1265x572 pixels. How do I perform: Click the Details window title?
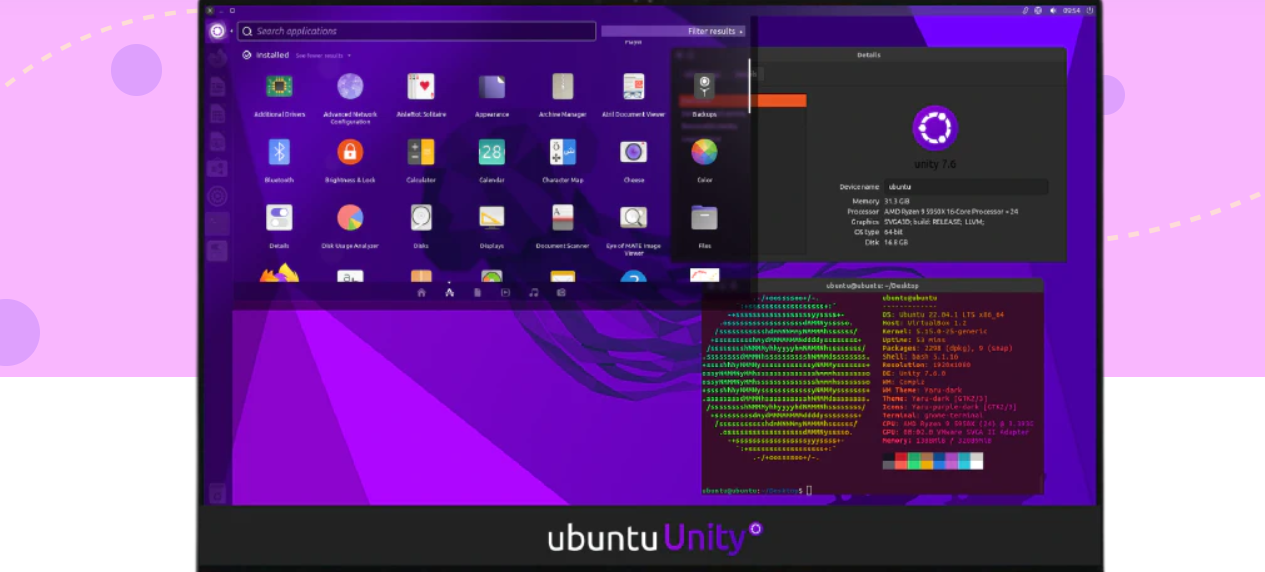point(869,55)
